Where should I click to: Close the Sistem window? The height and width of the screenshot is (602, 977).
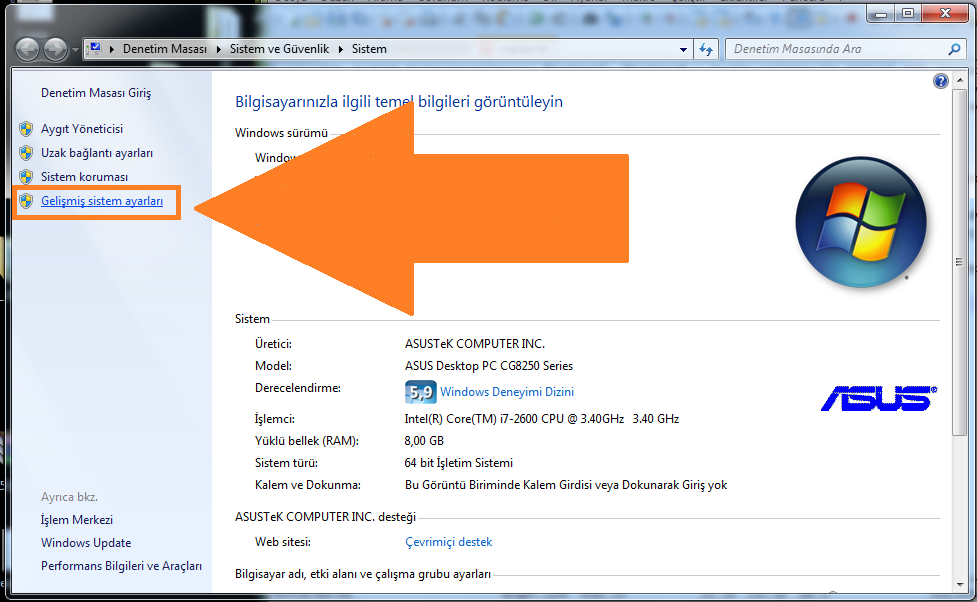click(945, 13)
